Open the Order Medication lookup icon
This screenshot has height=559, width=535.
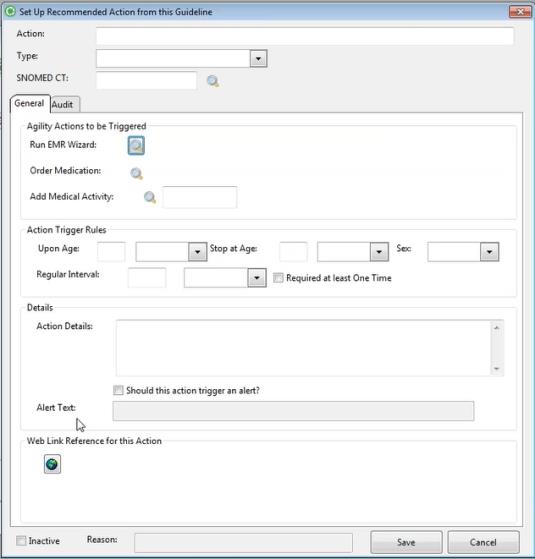pos(136,174)
